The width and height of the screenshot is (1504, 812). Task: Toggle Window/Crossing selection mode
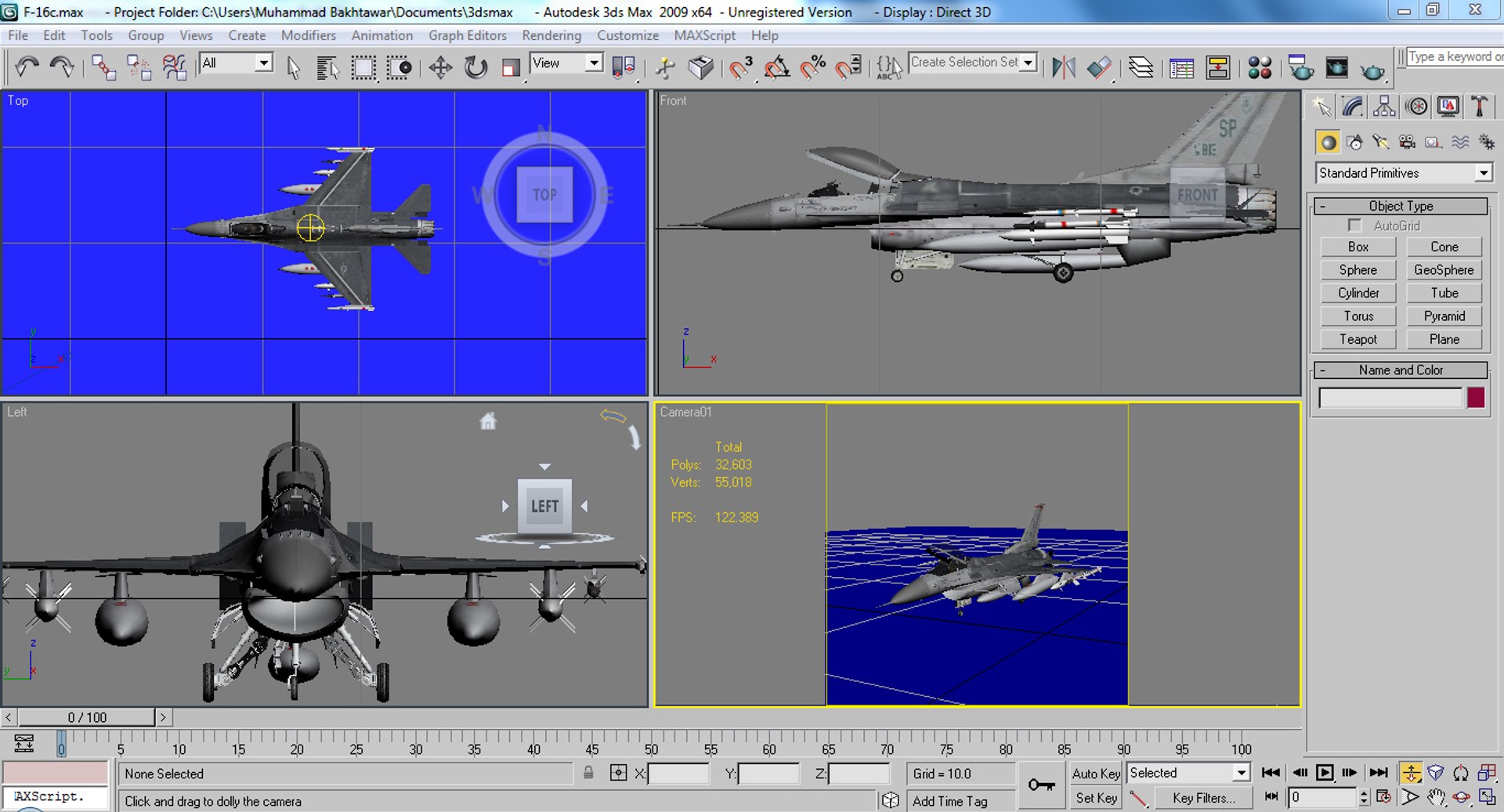(399, 68)
